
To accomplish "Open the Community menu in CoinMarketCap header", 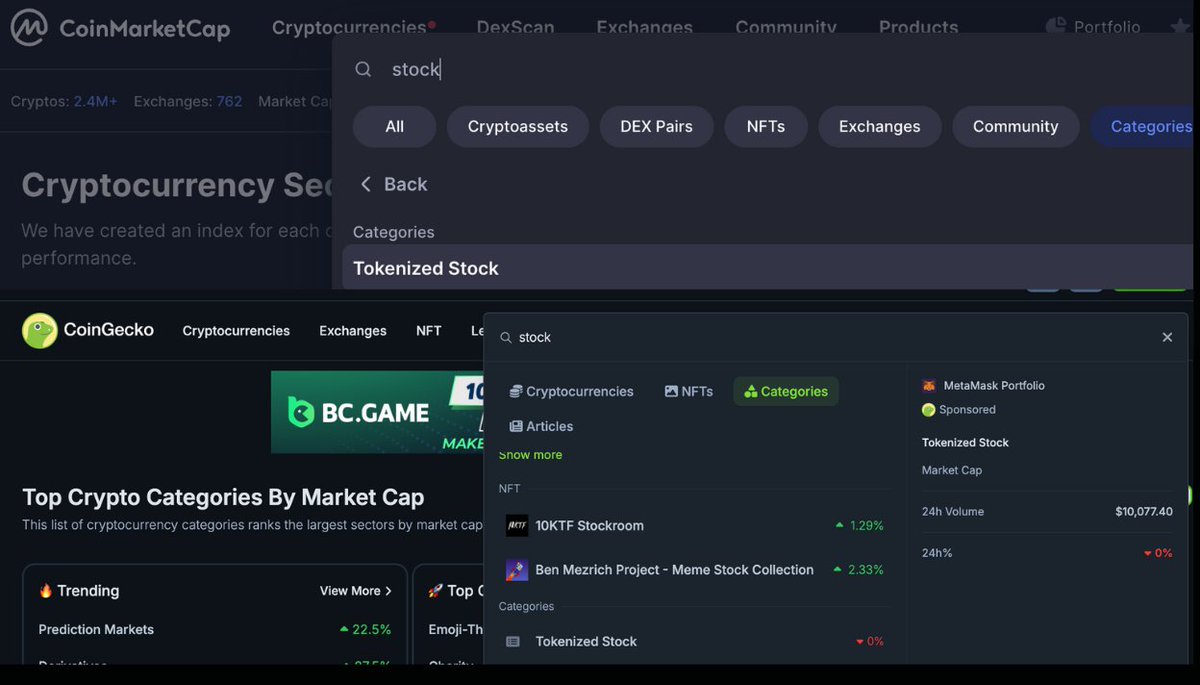I will (x=786, y=27).
